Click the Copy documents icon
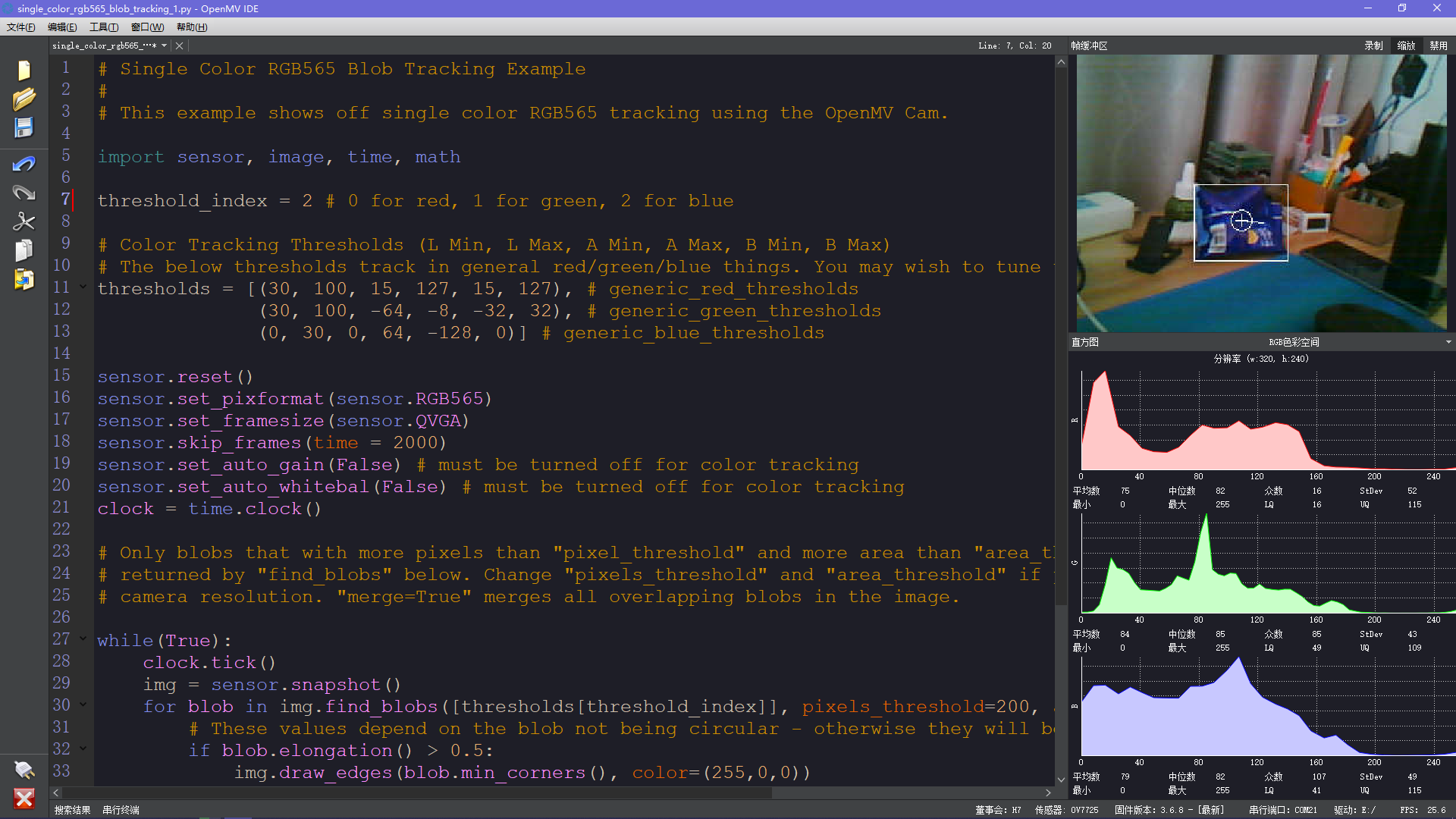 tap(24, 250)
